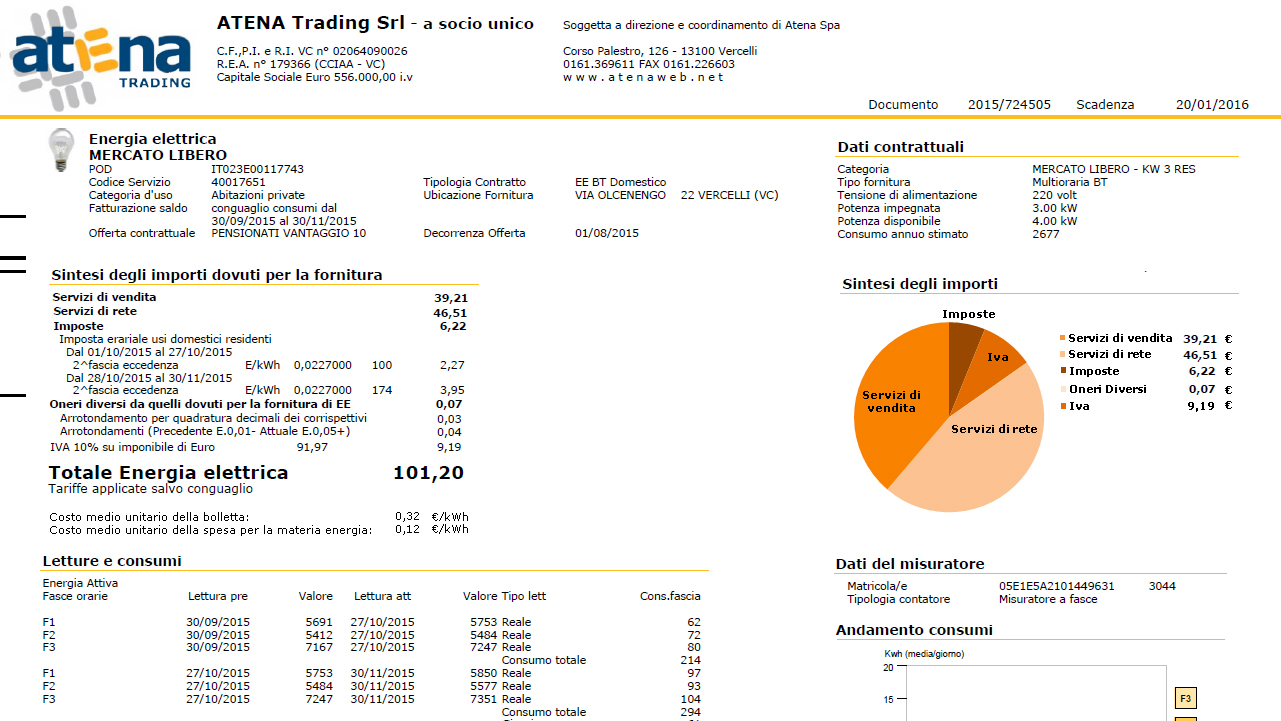The image size is (1281, 721).
Task: Click the Consumo totale 214 value
Action: [x=691, y=660]
